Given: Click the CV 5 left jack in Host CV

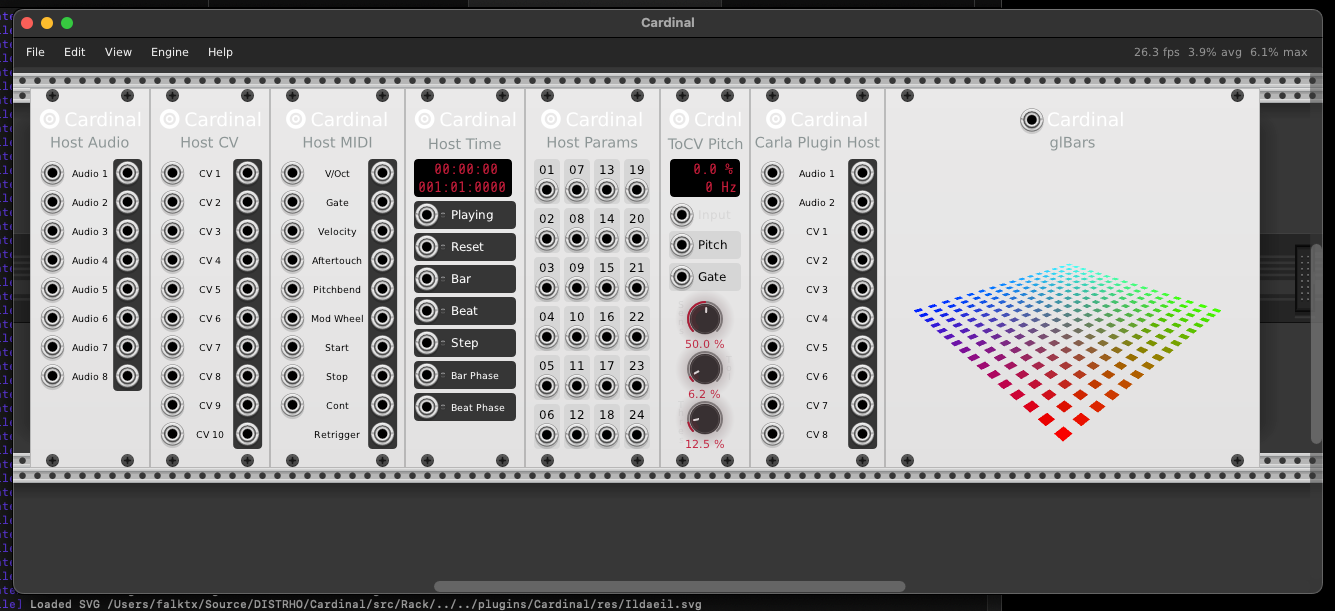Looking at the screenshot, I should [x=173, y=289].
